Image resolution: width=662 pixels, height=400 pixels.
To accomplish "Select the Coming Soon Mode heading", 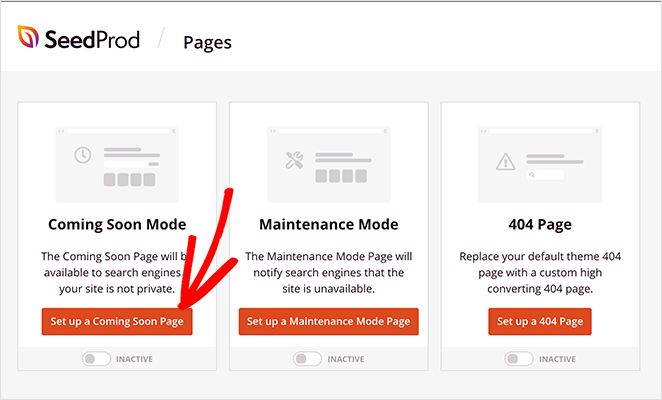I will click(117, 224).
